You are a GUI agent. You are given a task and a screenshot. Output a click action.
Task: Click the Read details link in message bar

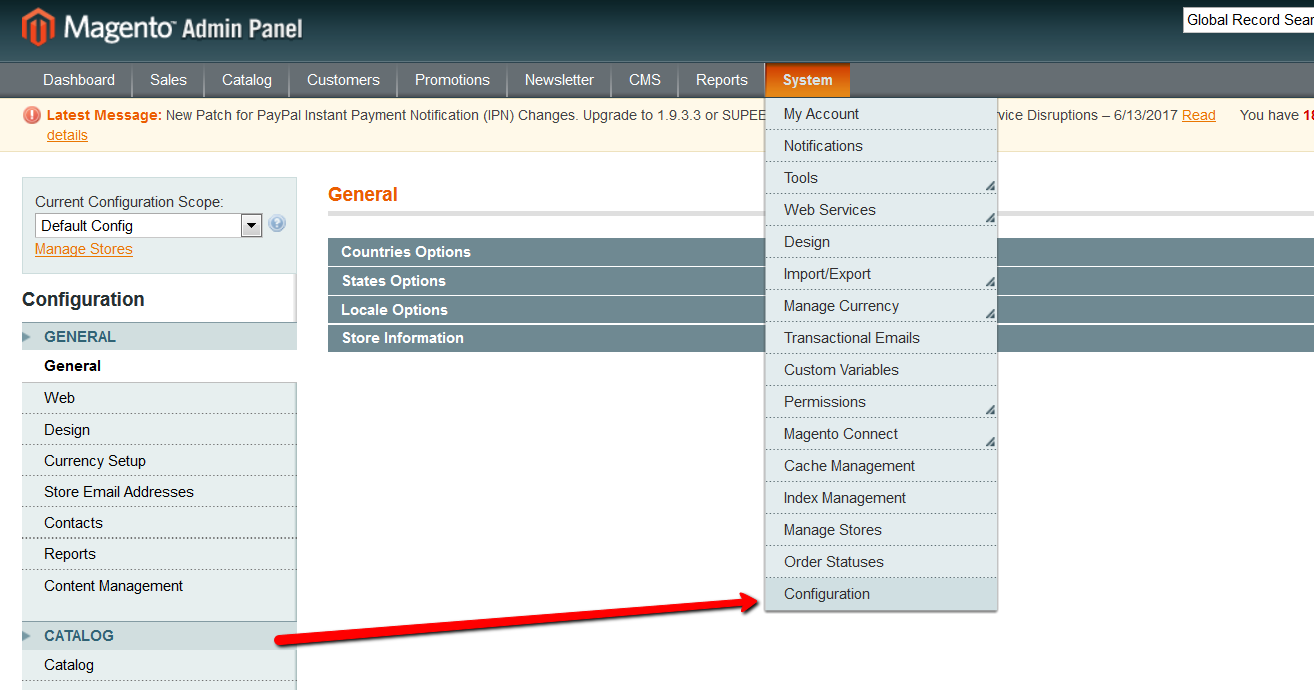pyautogui.click(x=1199, y=115)
